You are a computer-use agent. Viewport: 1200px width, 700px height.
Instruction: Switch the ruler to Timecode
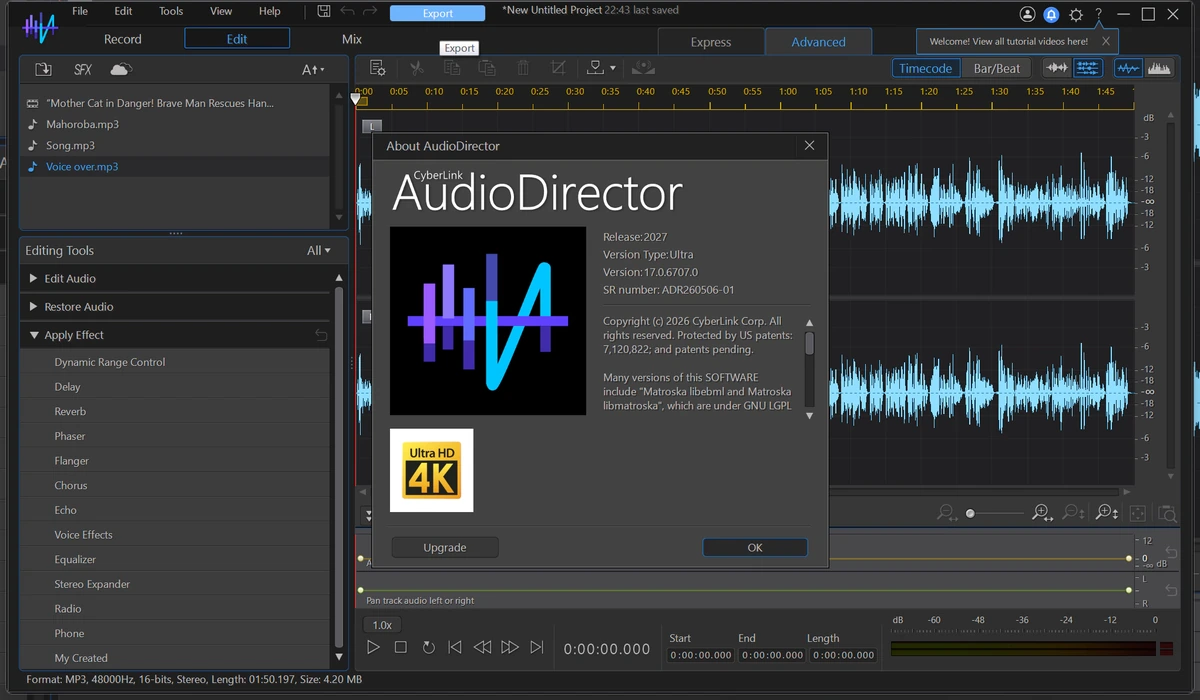pos(926,68)
